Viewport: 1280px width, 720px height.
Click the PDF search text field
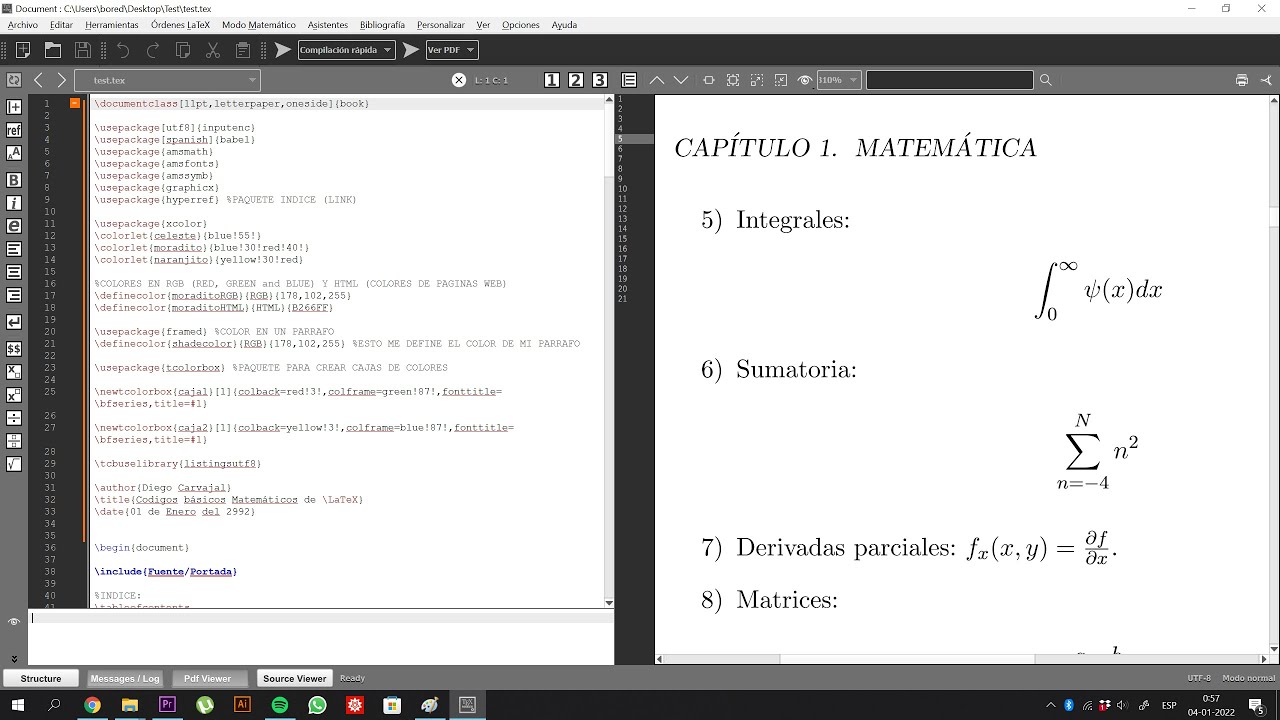(950, 80)
